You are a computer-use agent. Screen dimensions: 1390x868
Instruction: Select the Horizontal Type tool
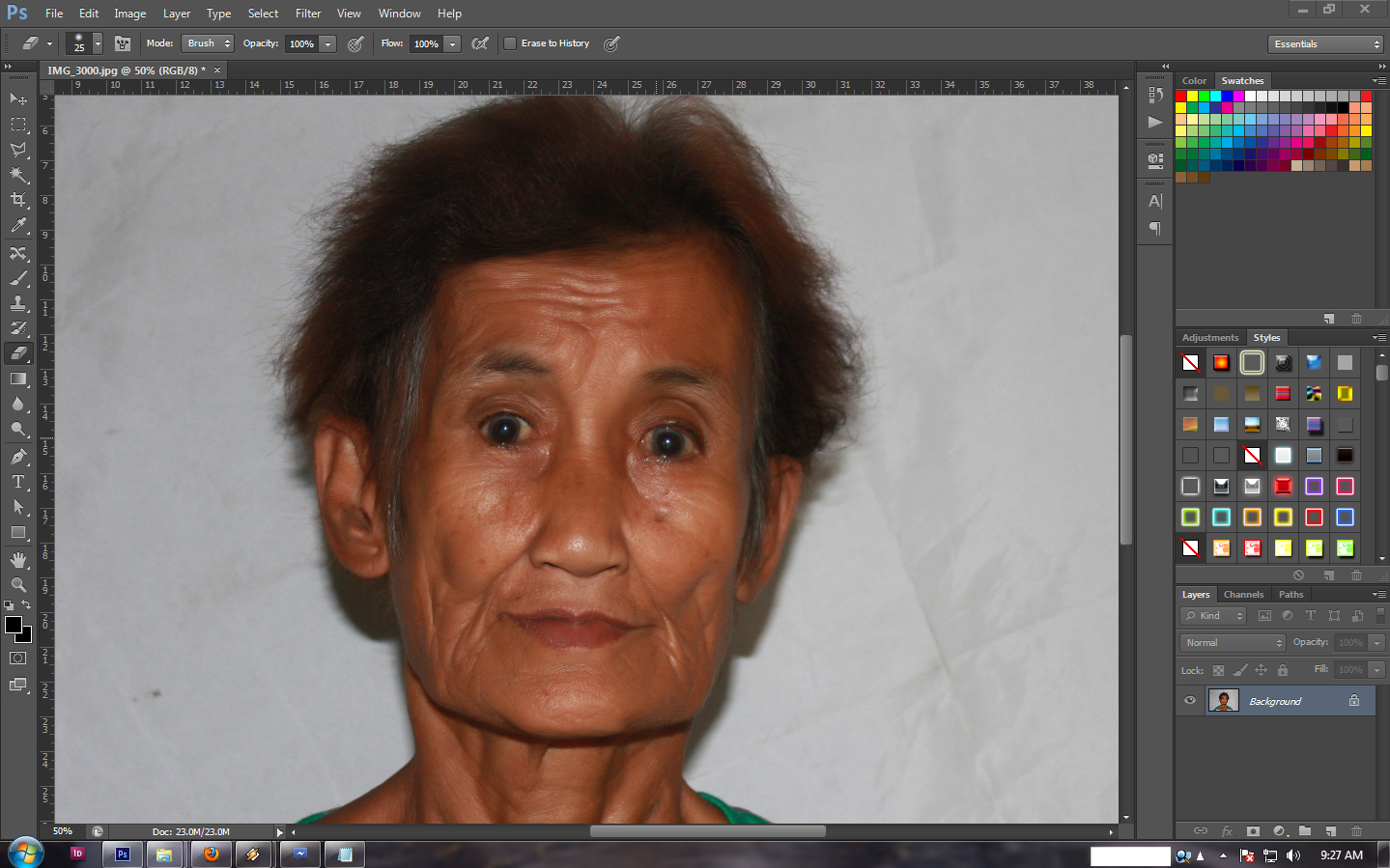tap(18, 481)
